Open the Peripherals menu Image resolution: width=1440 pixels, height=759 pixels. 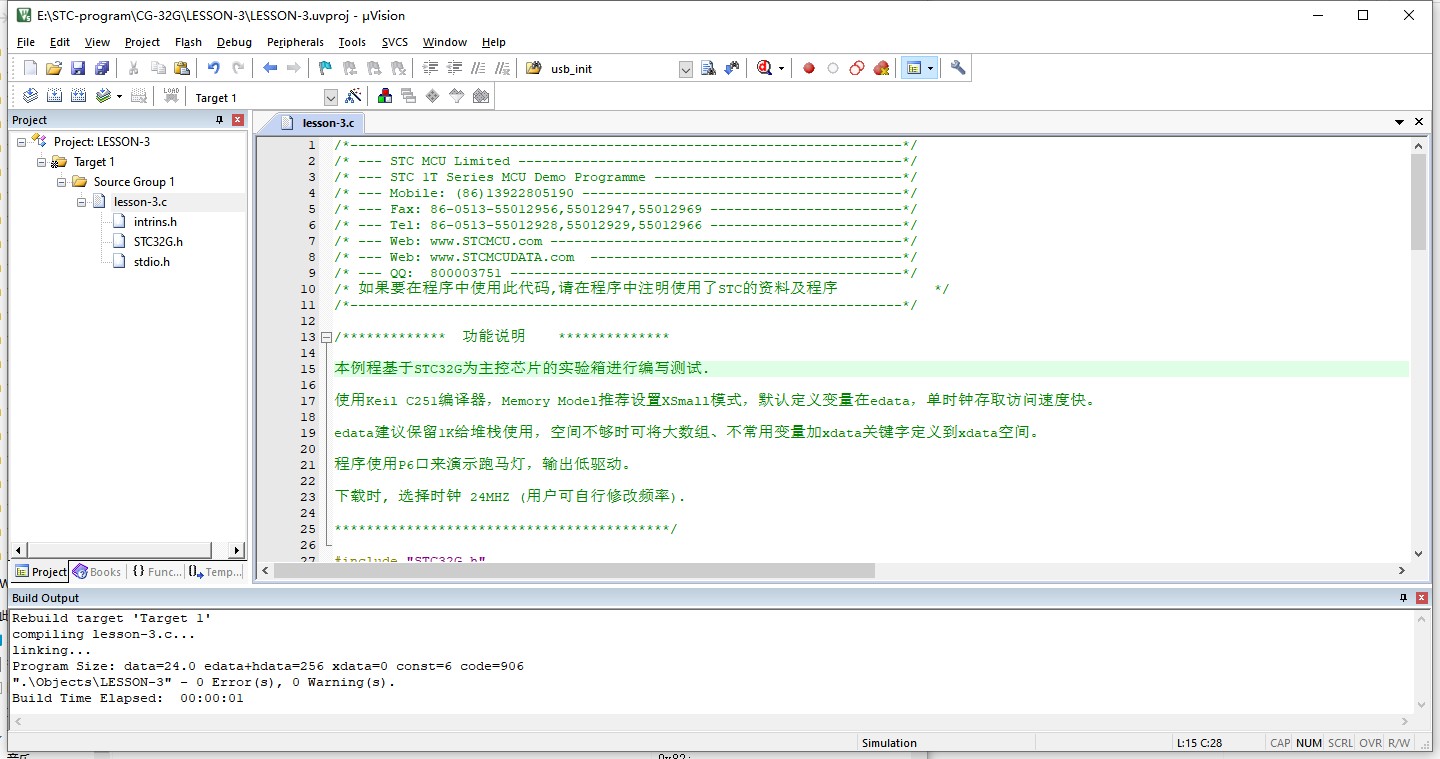pyautogui.click(x=295, y=42)
